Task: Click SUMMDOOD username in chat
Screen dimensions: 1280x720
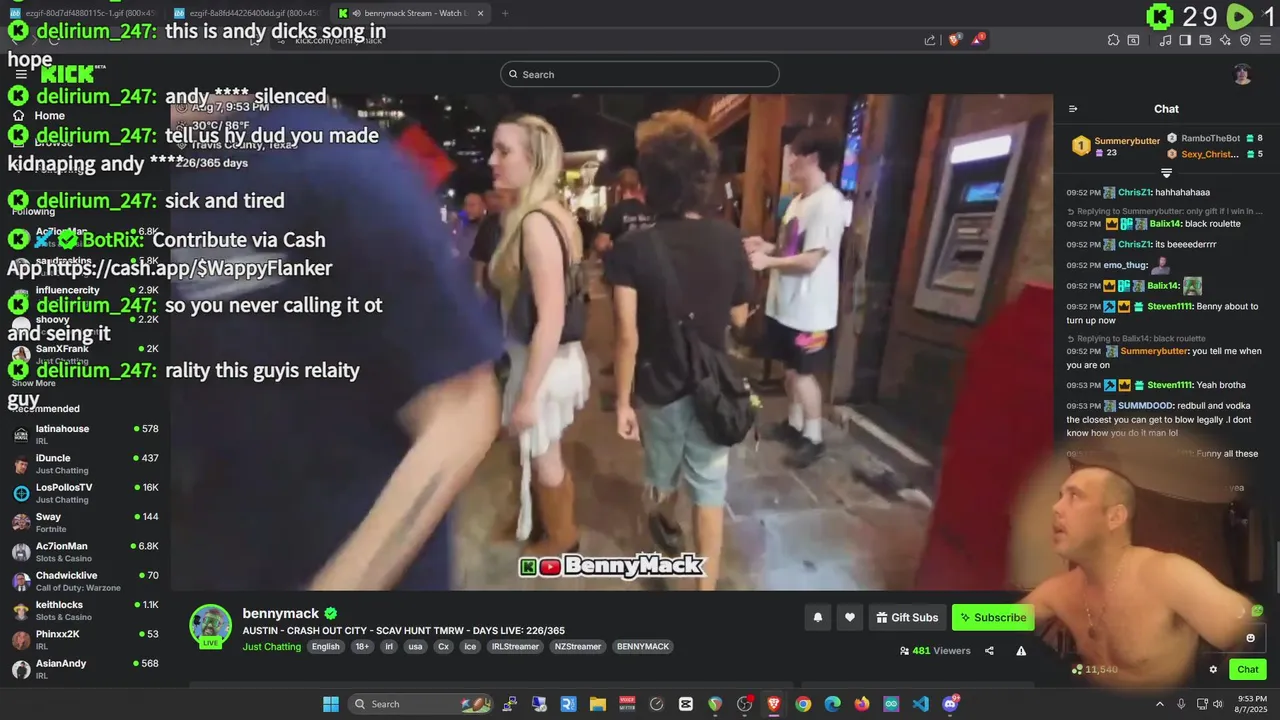Action: point(1146,406)
